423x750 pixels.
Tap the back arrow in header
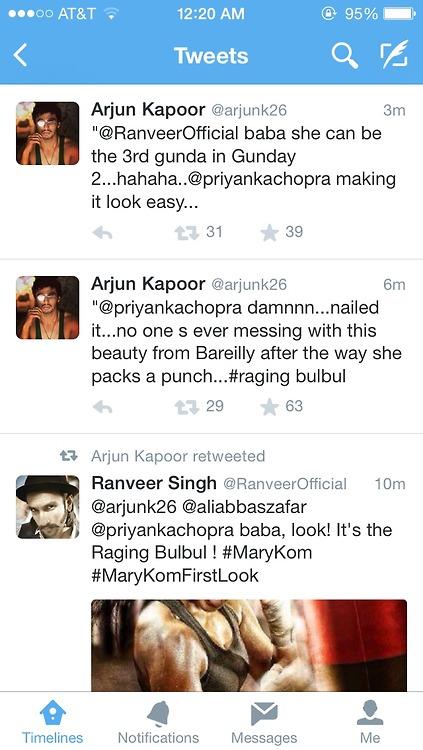click(x=20, y=55)
